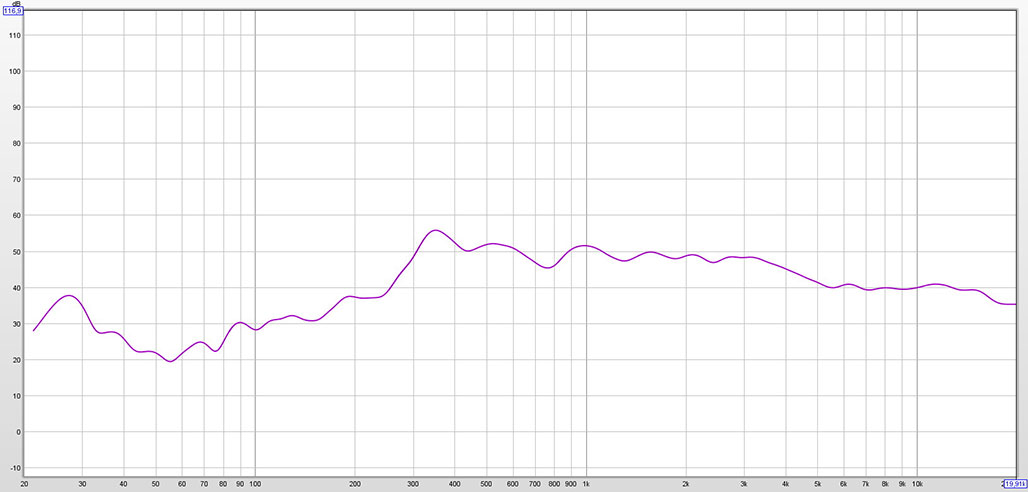Click the 60 Hz frequency axis label

click(x=182, y=483)
